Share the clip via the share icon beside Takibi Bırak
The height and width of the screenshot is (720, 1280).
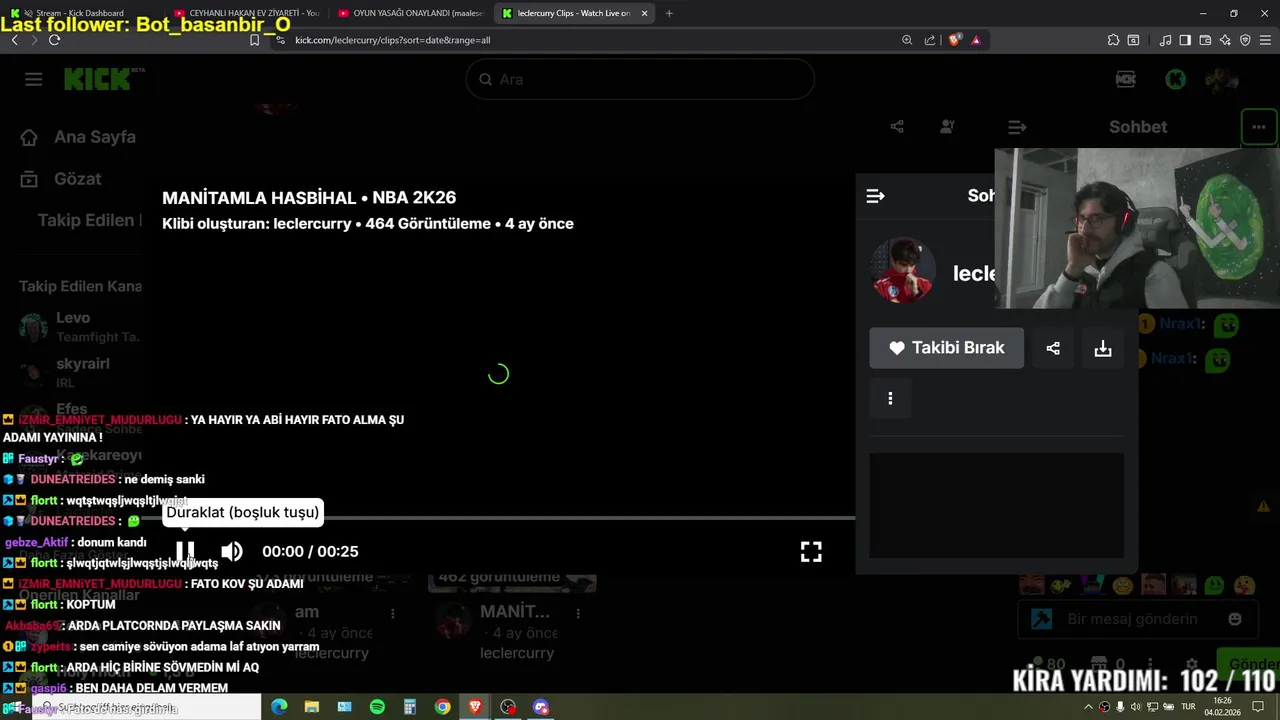1053,348
